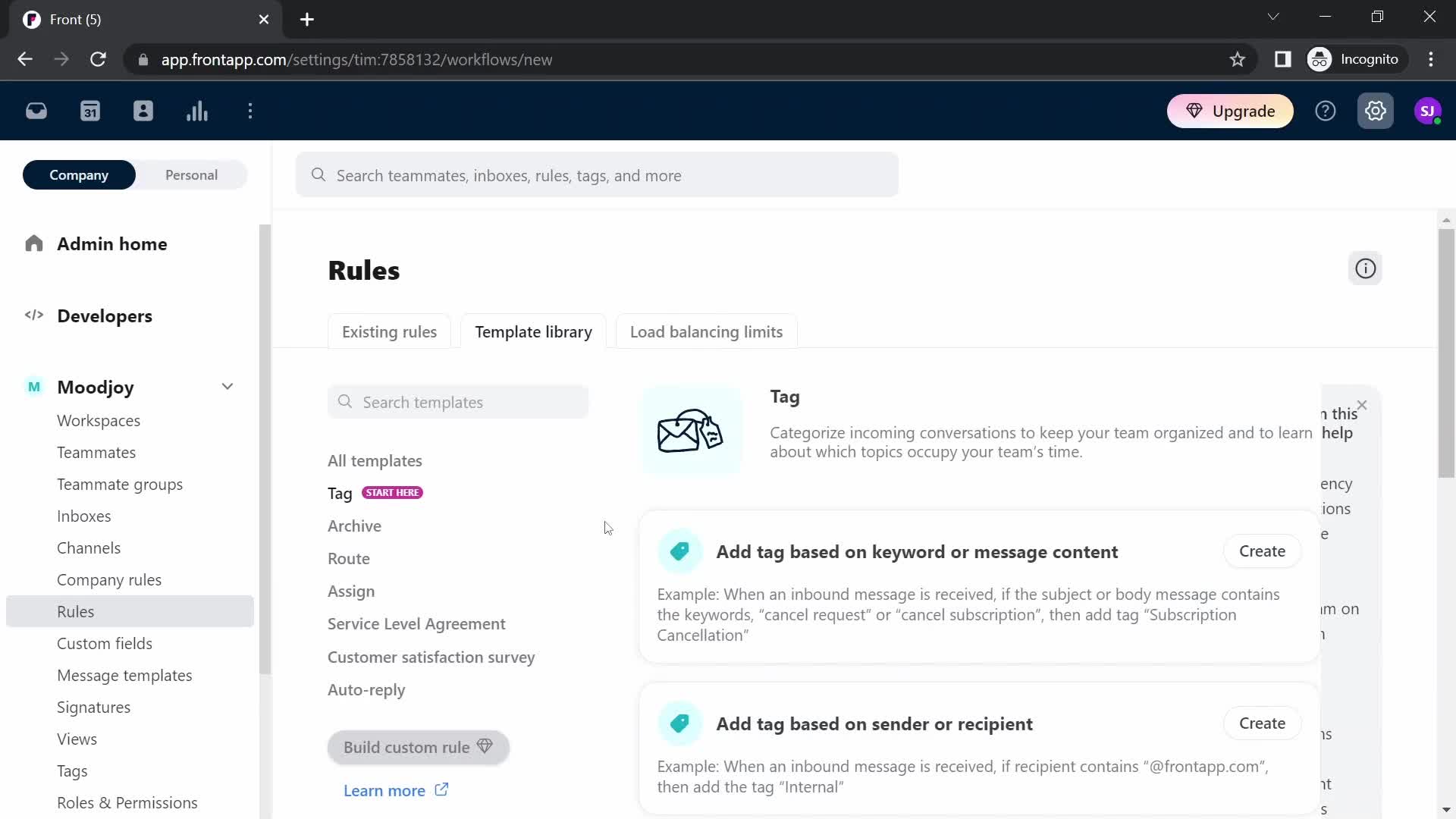Select the Archive template category
Viewport: 1456px width, 819px height.
pyautogui.click(x=354, y=525)
